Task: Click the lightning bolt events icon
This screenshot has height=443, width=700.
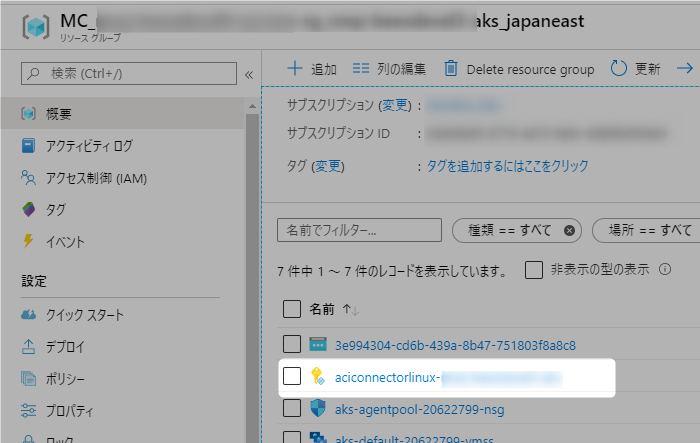Action: point(28,241)
